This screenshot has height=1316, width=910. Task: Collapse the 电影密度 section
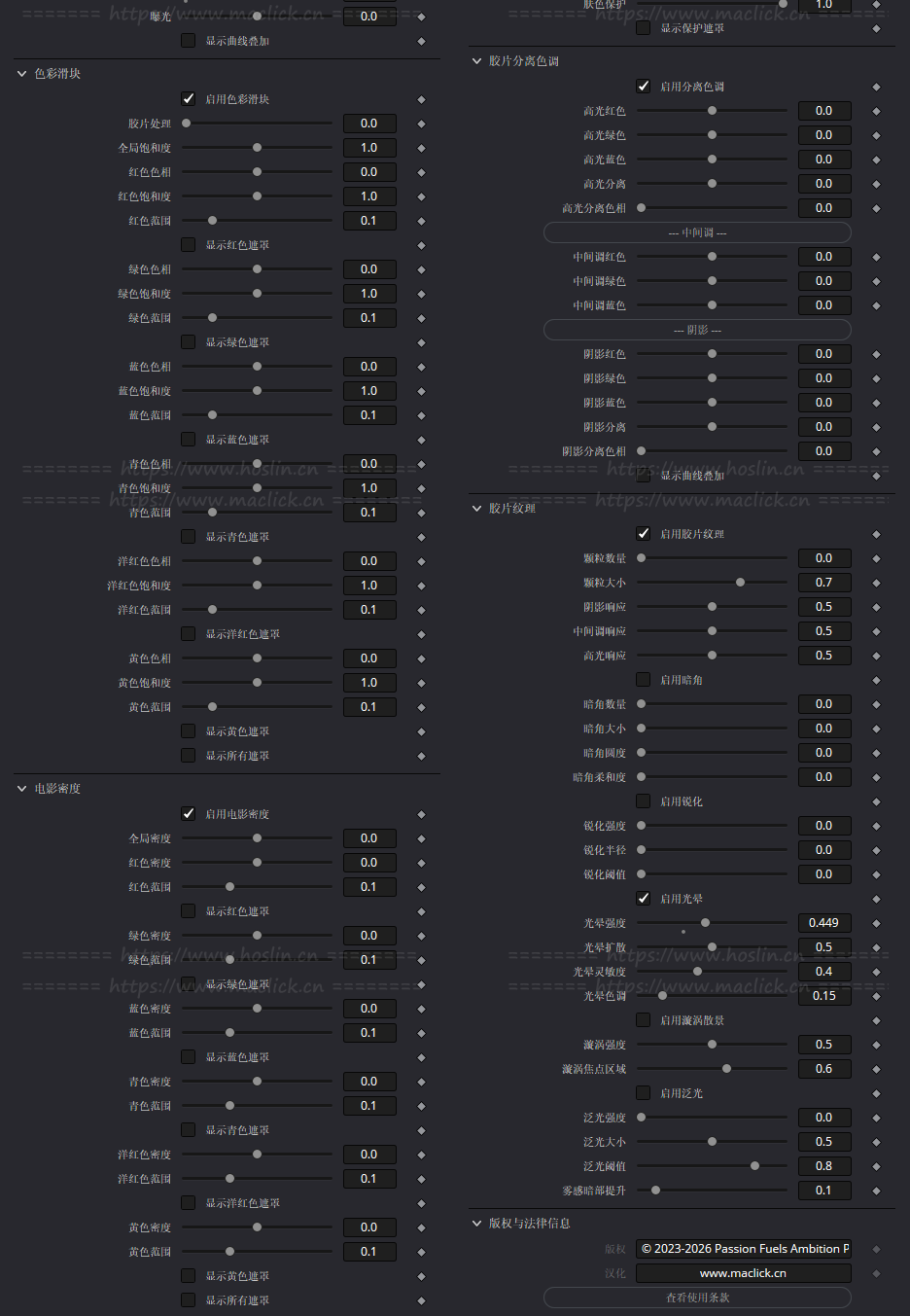(21, 789)
